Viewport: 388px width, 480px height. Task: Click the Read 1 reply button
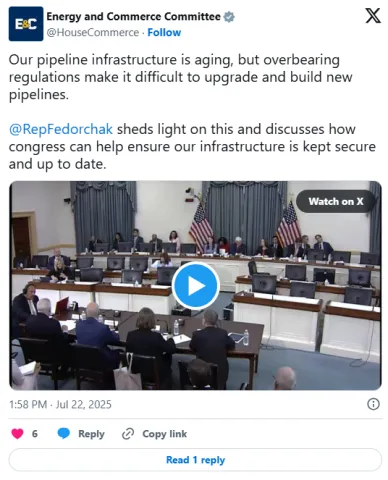(195, 460)
